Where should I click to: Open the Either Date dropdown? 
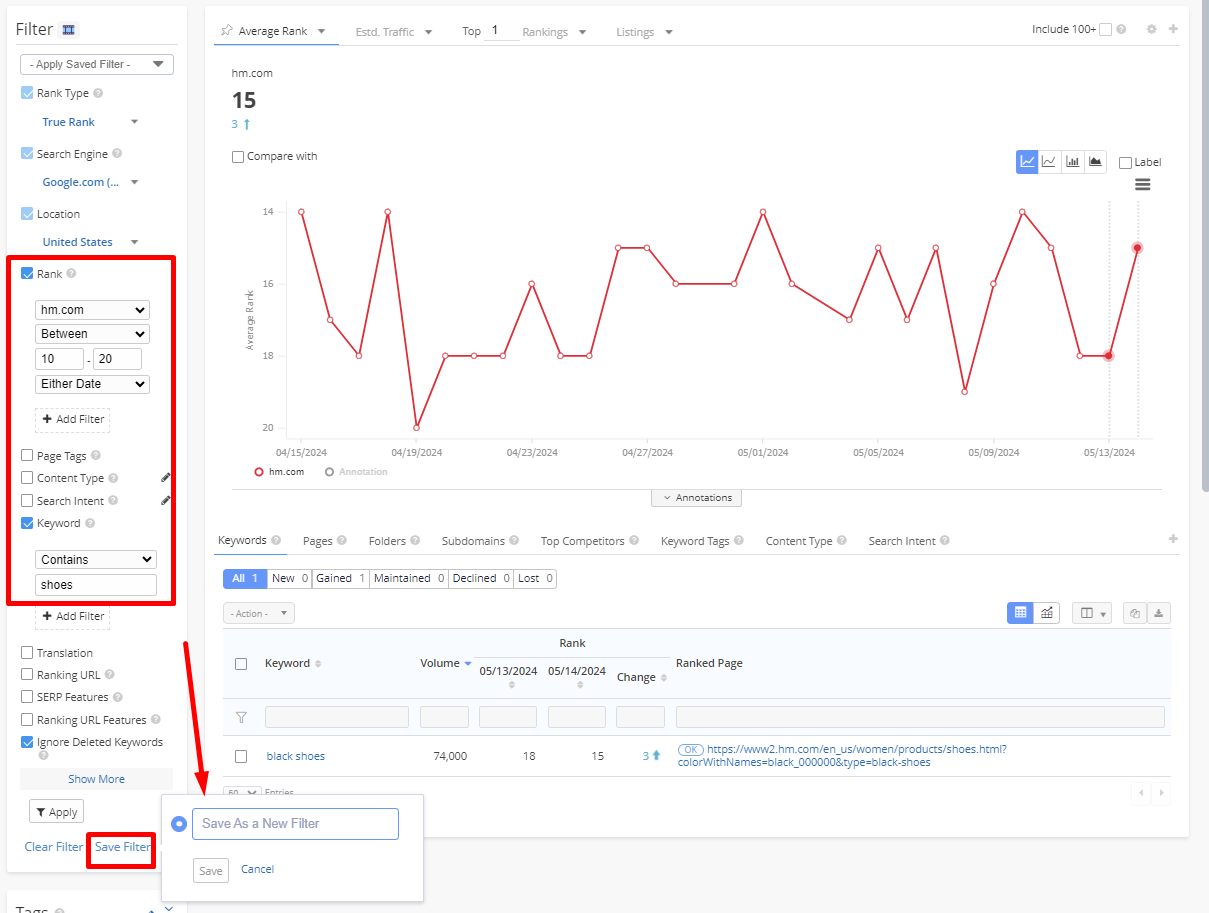(x=92, y=384)
